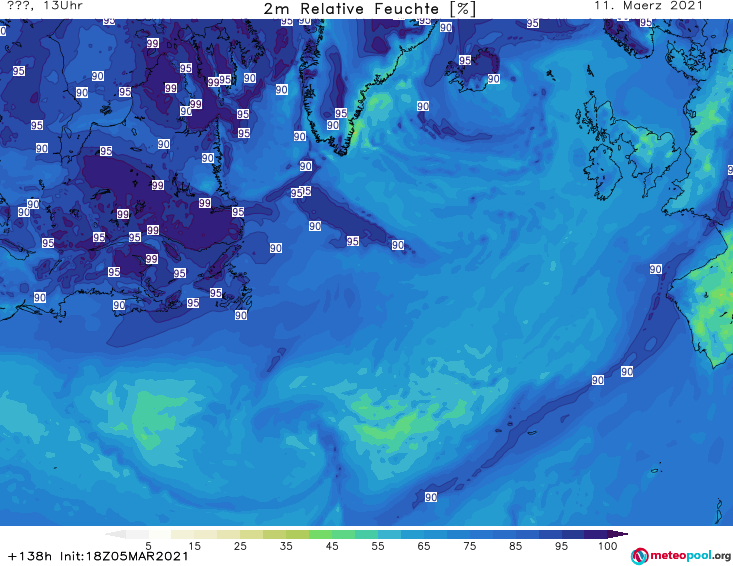733x566 pixels.
Task: Click the legend value "25"
Action: (240, 546)
